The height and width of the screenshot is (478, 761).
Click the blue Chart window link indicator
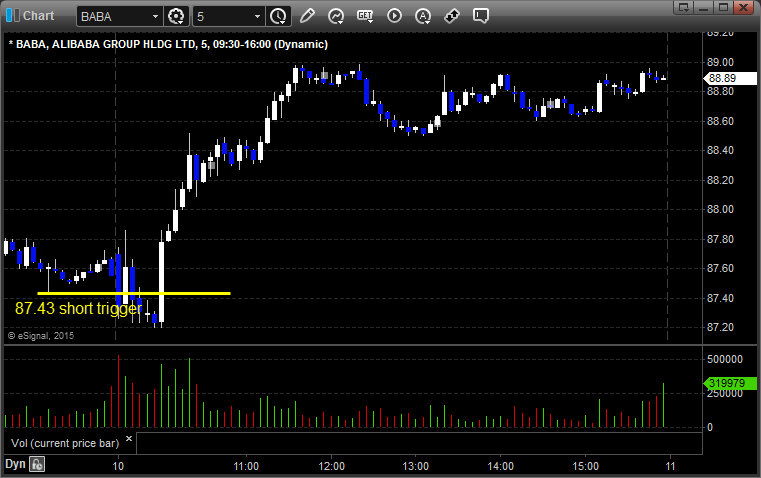pyautogui.click(x=13, y=16)
